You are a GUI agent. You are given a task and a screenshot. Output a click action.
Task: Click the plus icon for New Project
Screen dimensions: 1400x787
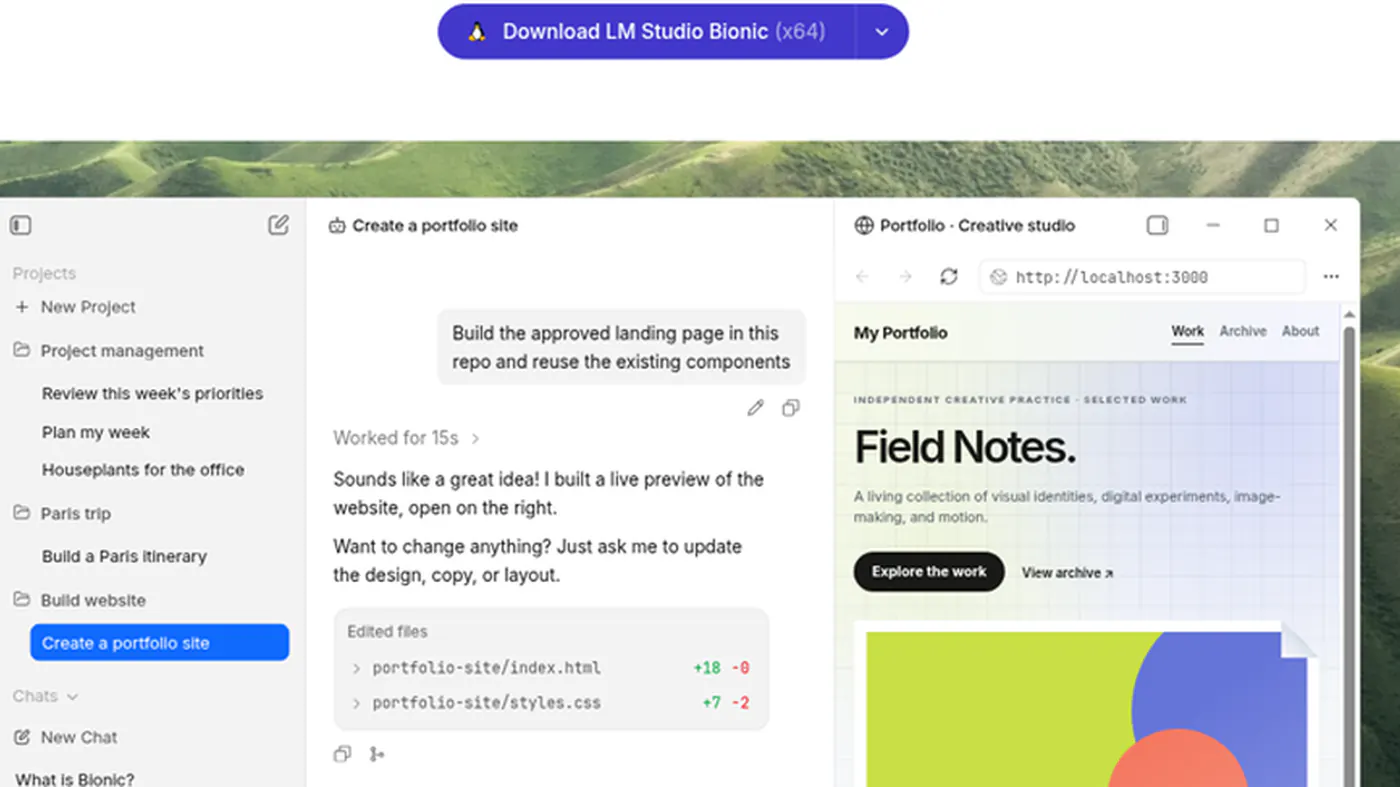pos(22,307)
